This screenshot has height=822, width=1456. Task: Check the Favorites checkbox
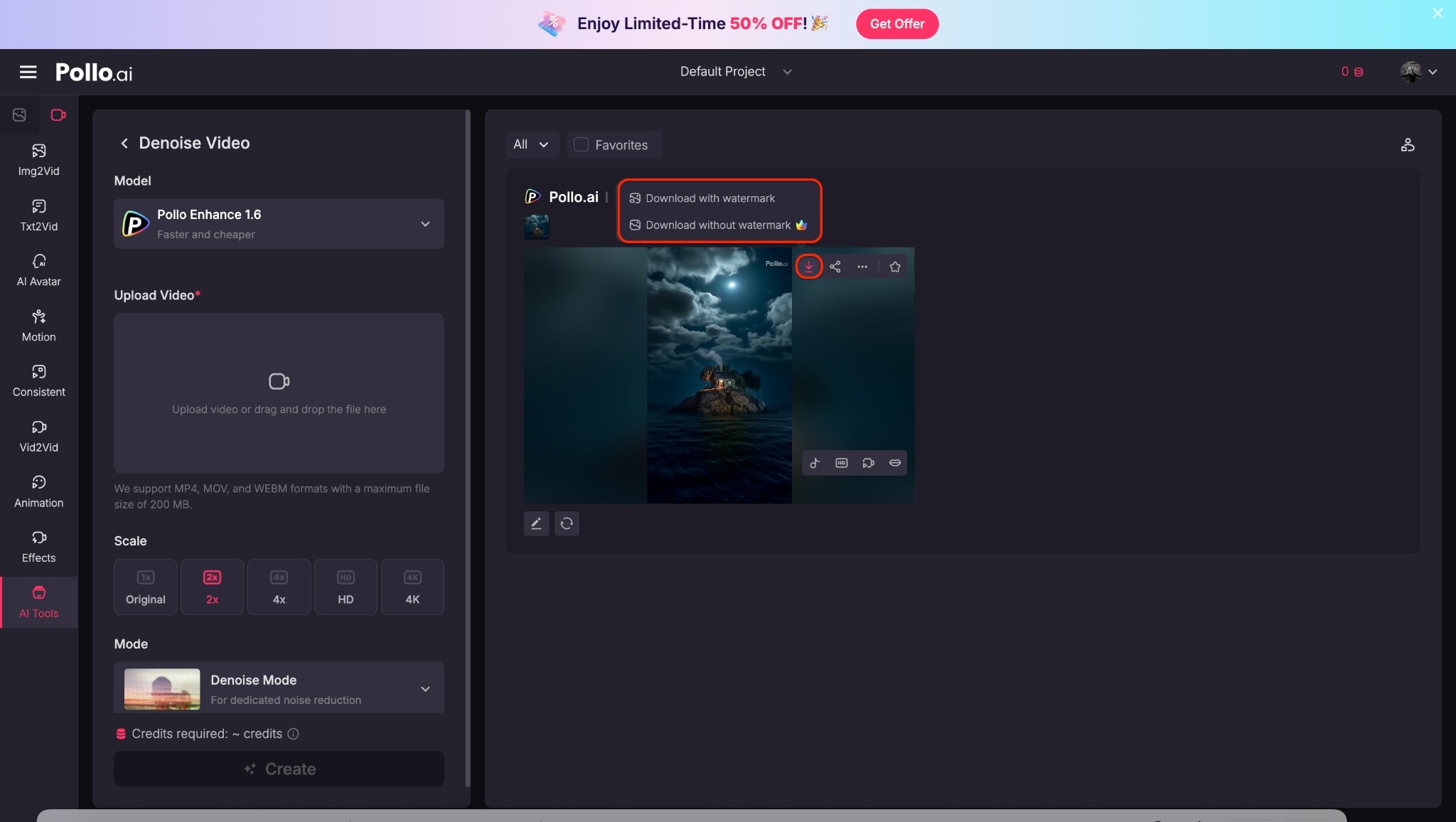point(581,145)
